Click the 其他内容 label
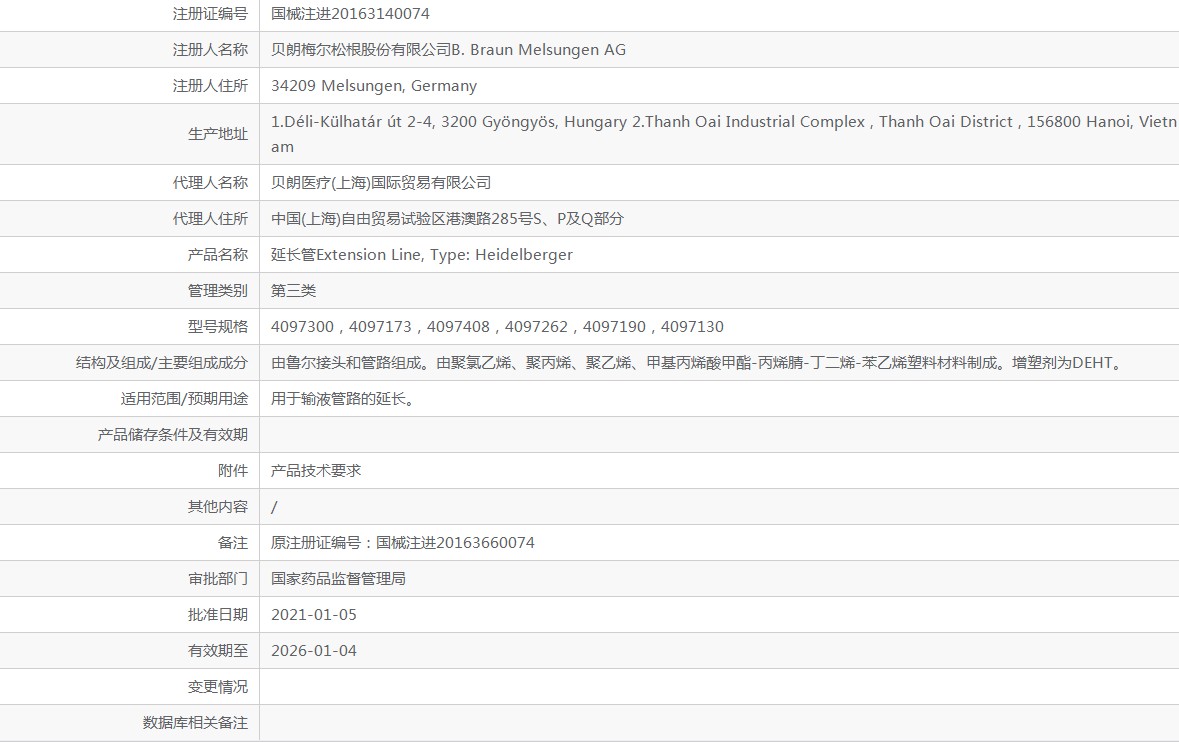This screenshot has width=1179, height=742. coord(217,507)
